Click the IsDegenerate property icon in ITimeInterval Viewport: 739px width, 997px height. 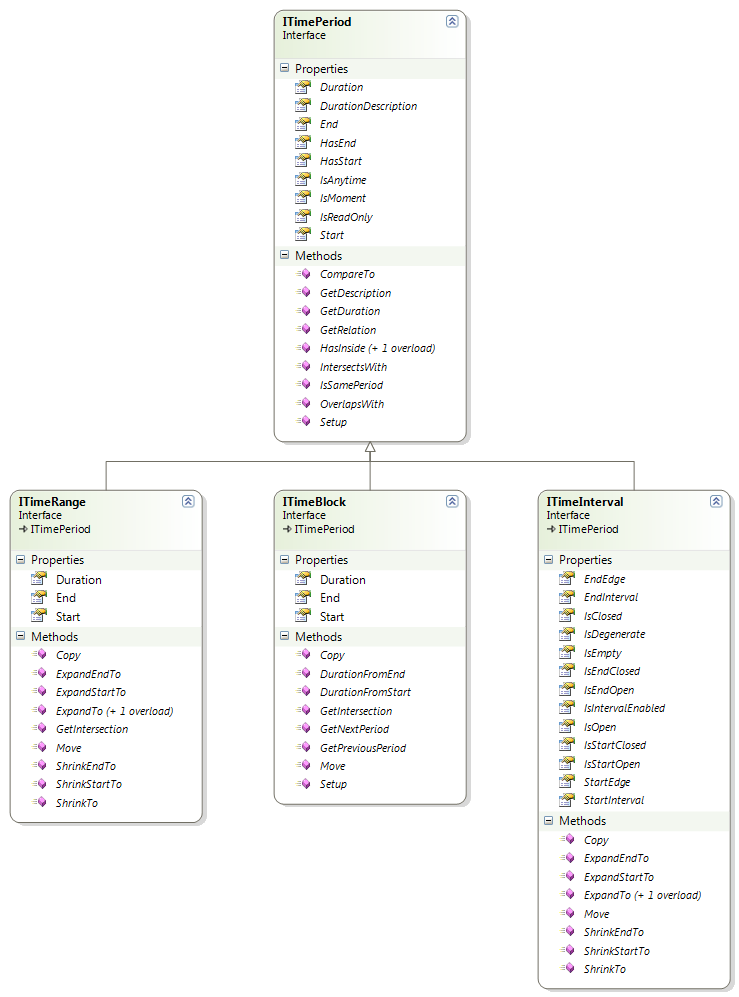tap(567, 633)
